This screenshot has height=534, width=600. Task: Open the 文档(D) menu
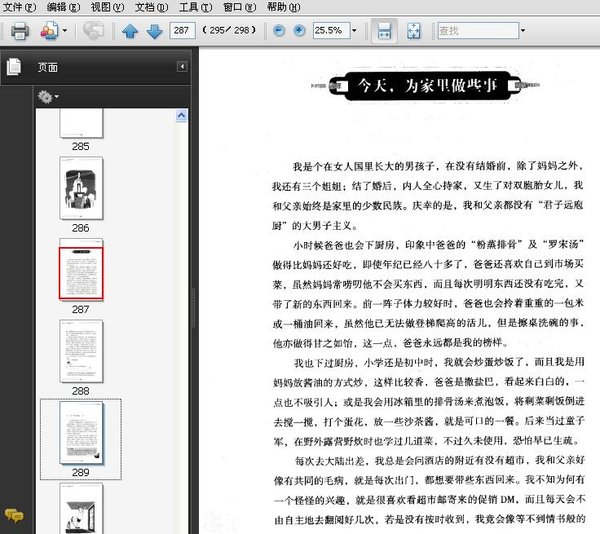[152, 7]
